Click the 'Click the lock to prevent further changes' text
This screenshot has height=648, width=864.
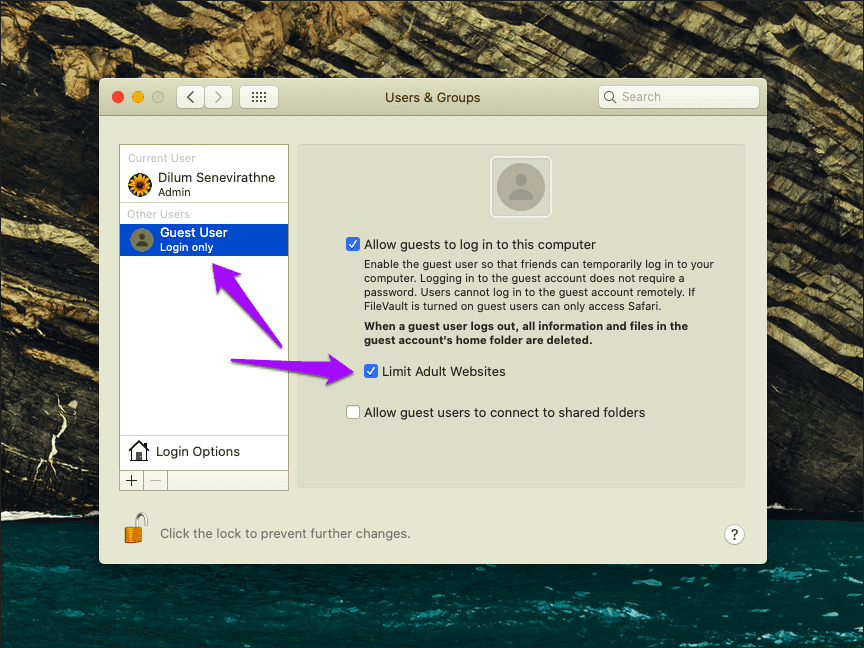[x=285, y=533]
